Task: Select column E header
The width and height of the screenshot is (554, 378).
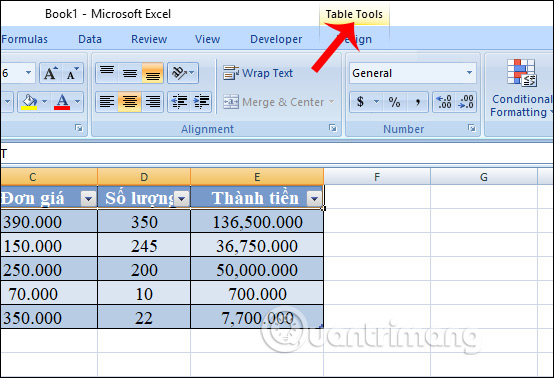Action: 257,177
